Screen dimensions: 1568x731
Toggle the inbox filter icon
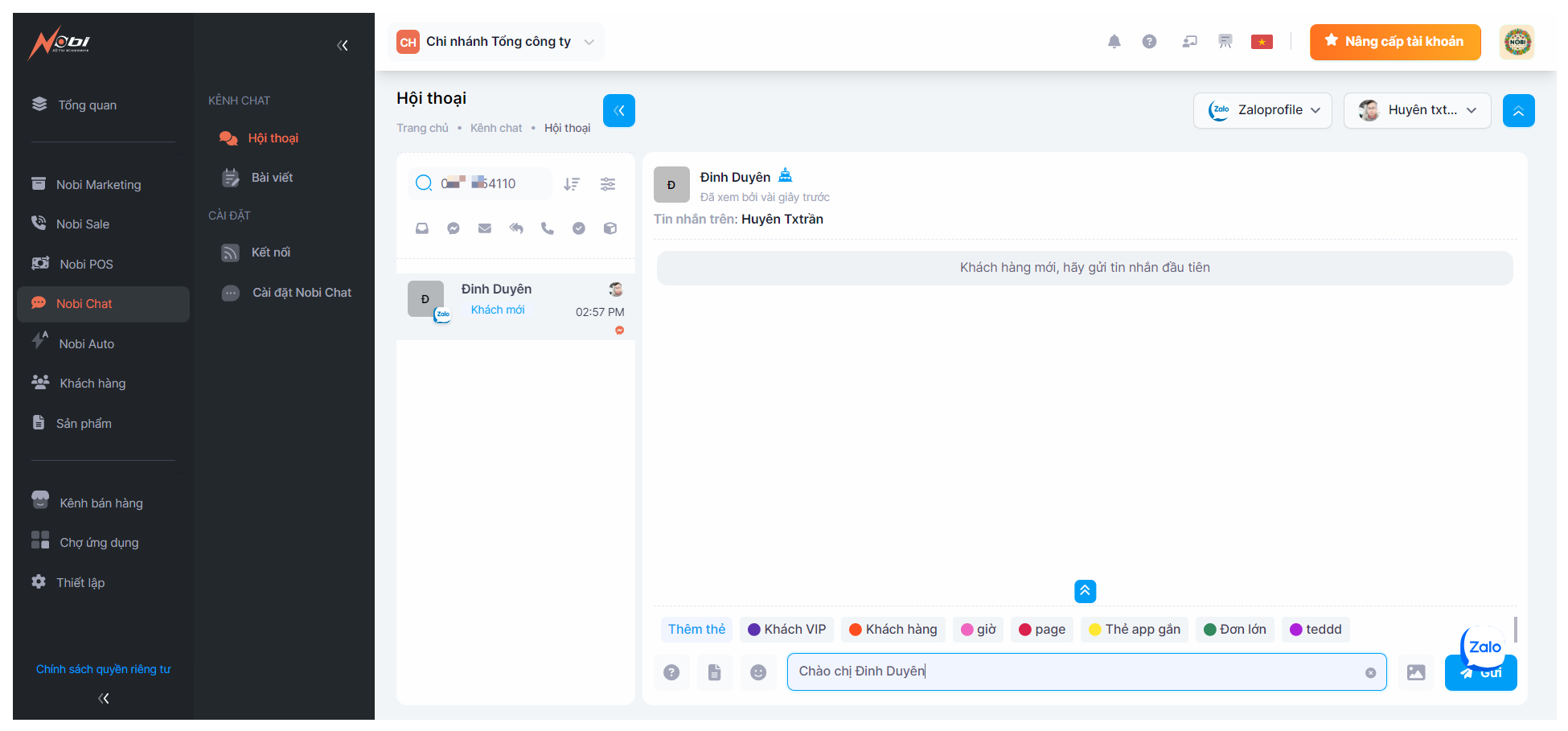tap(422, 228)
